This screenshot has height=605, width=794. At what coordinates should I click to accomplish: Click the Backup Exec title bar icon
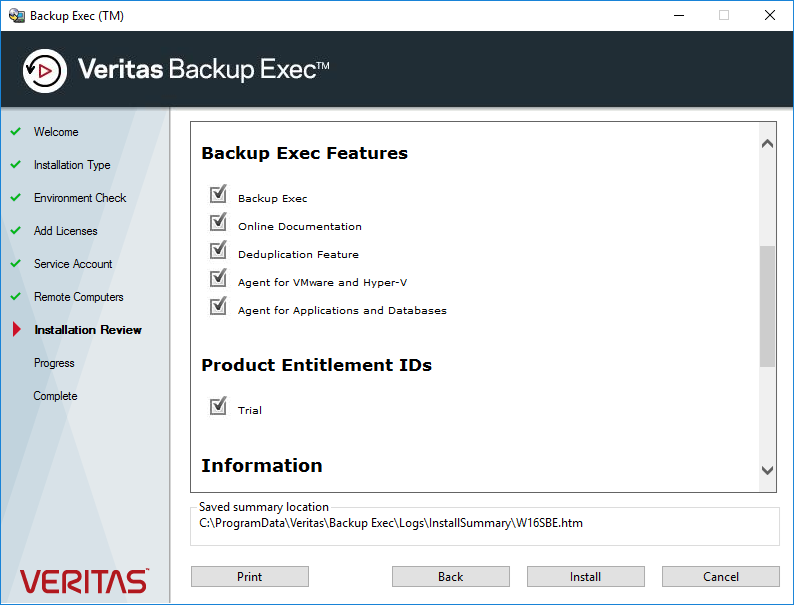16,16
